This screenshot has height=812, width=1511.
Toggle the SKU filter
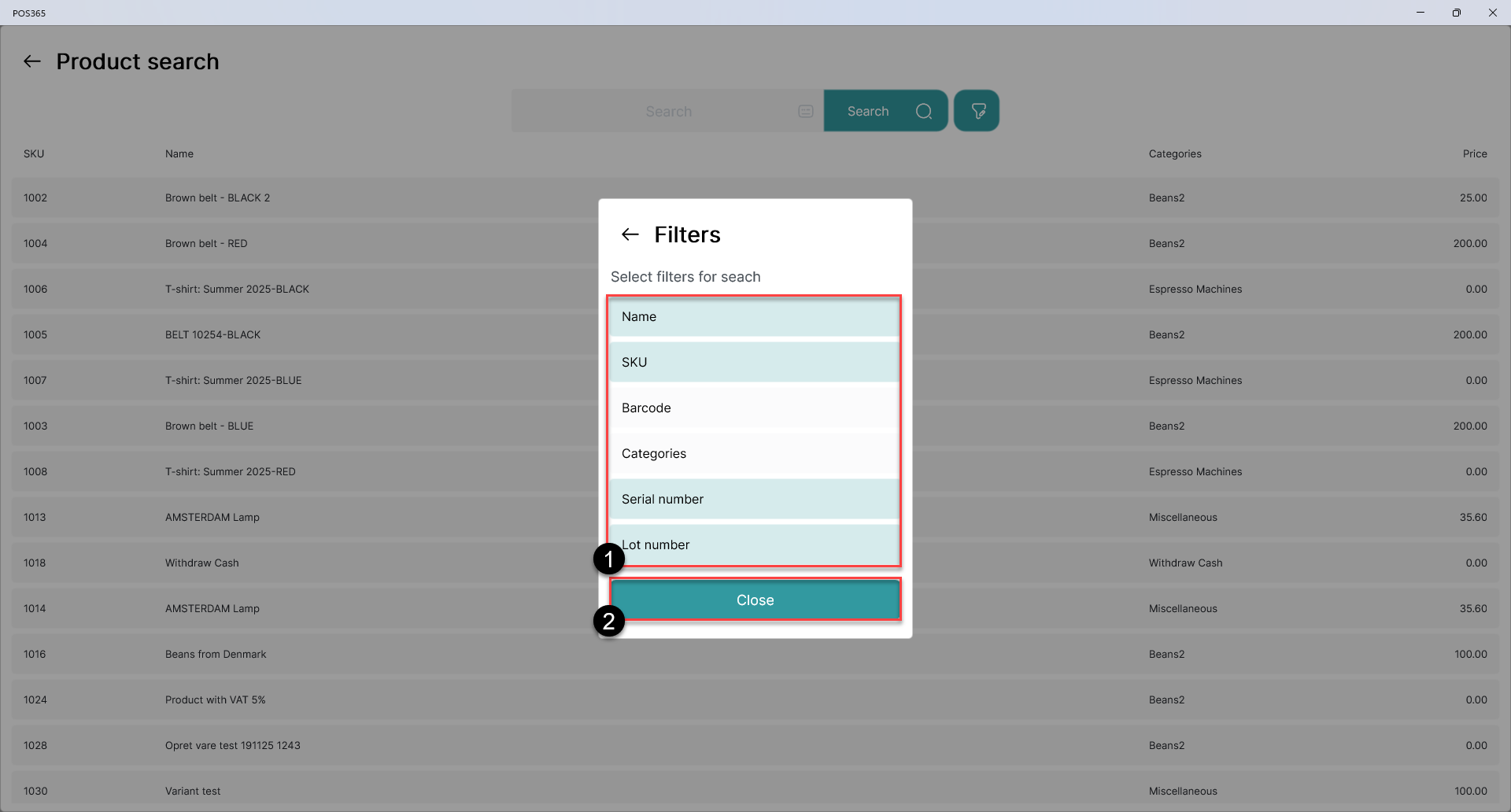click(754, 362)
